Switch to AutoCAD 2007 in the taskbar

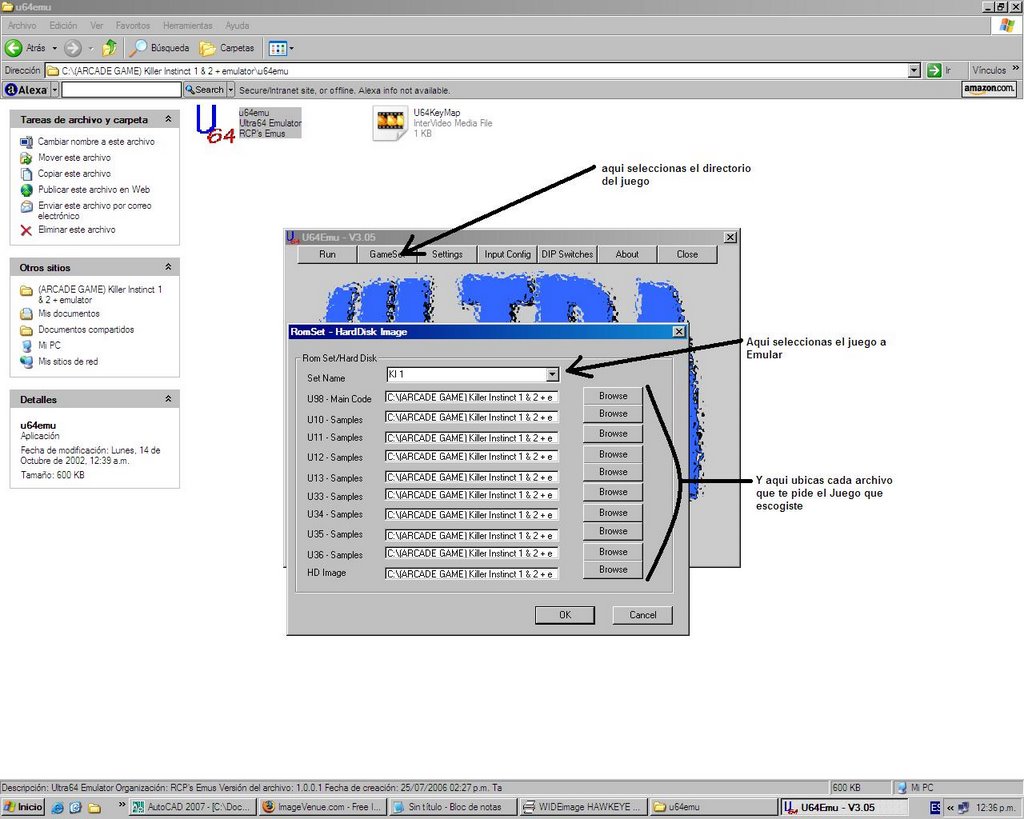click(x=193, y=807)
